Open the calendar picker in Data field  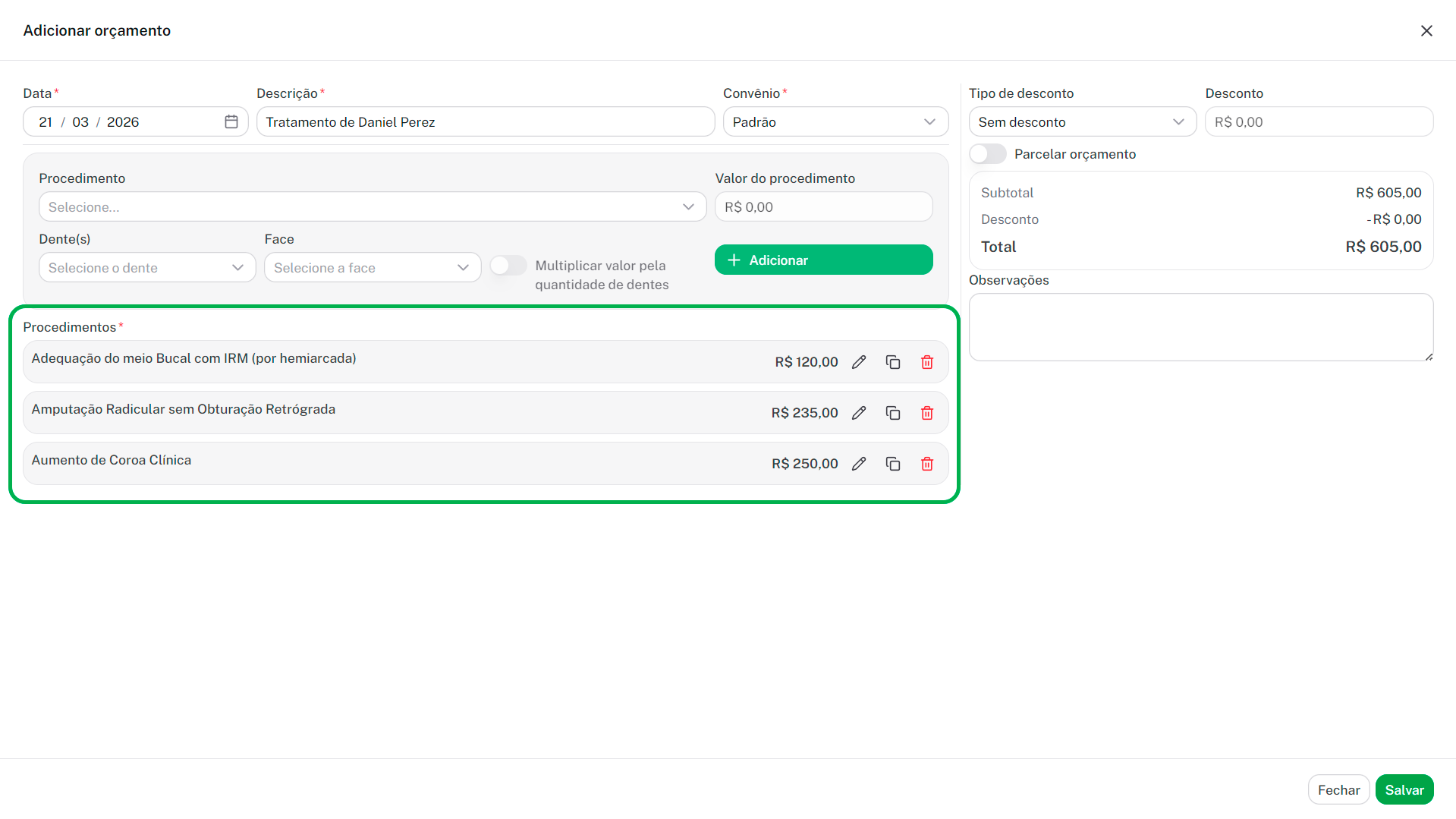coord(231,121)
